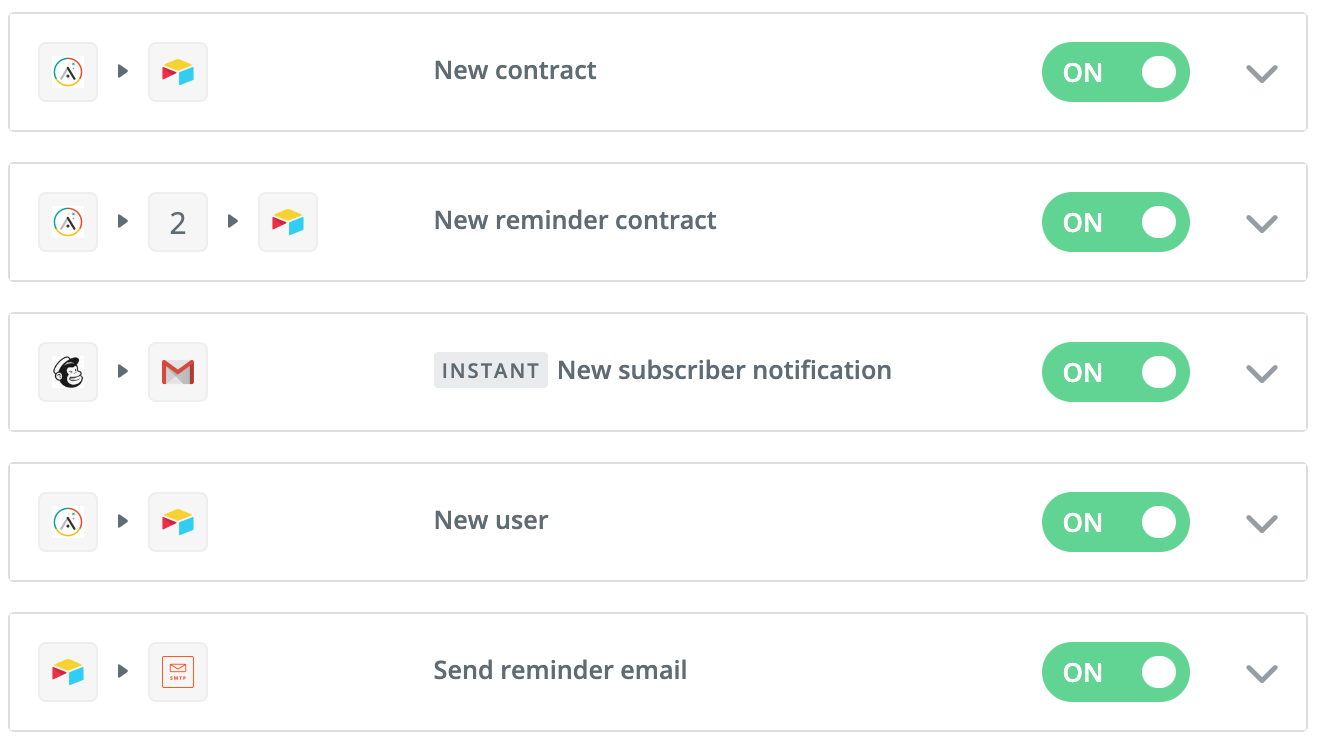The width and height of the screenshot is (1318, 746).
Task: Open the New subscriber notification zap title
Action: (724, 370)
